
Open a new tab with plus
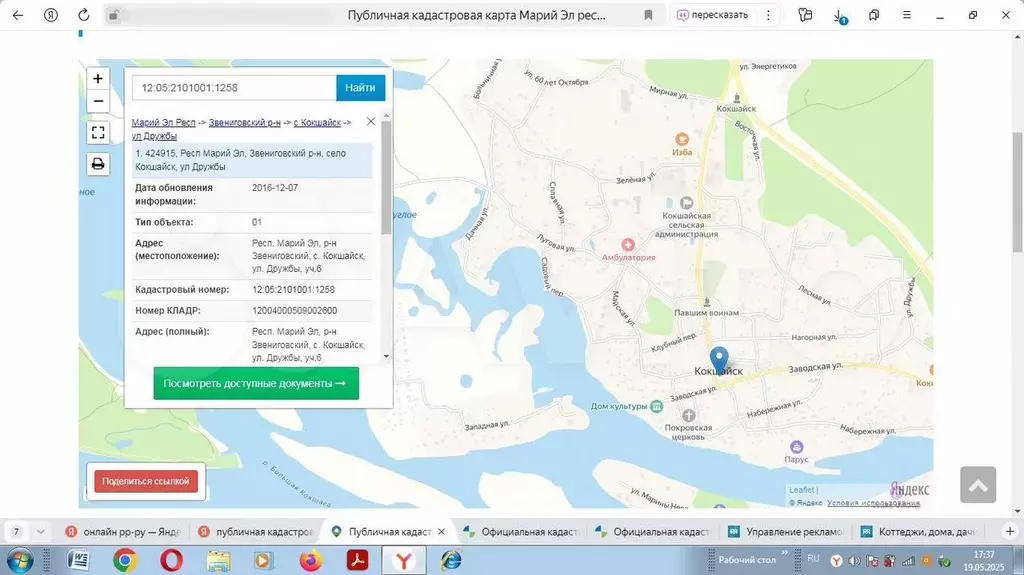click(1010, 531)
